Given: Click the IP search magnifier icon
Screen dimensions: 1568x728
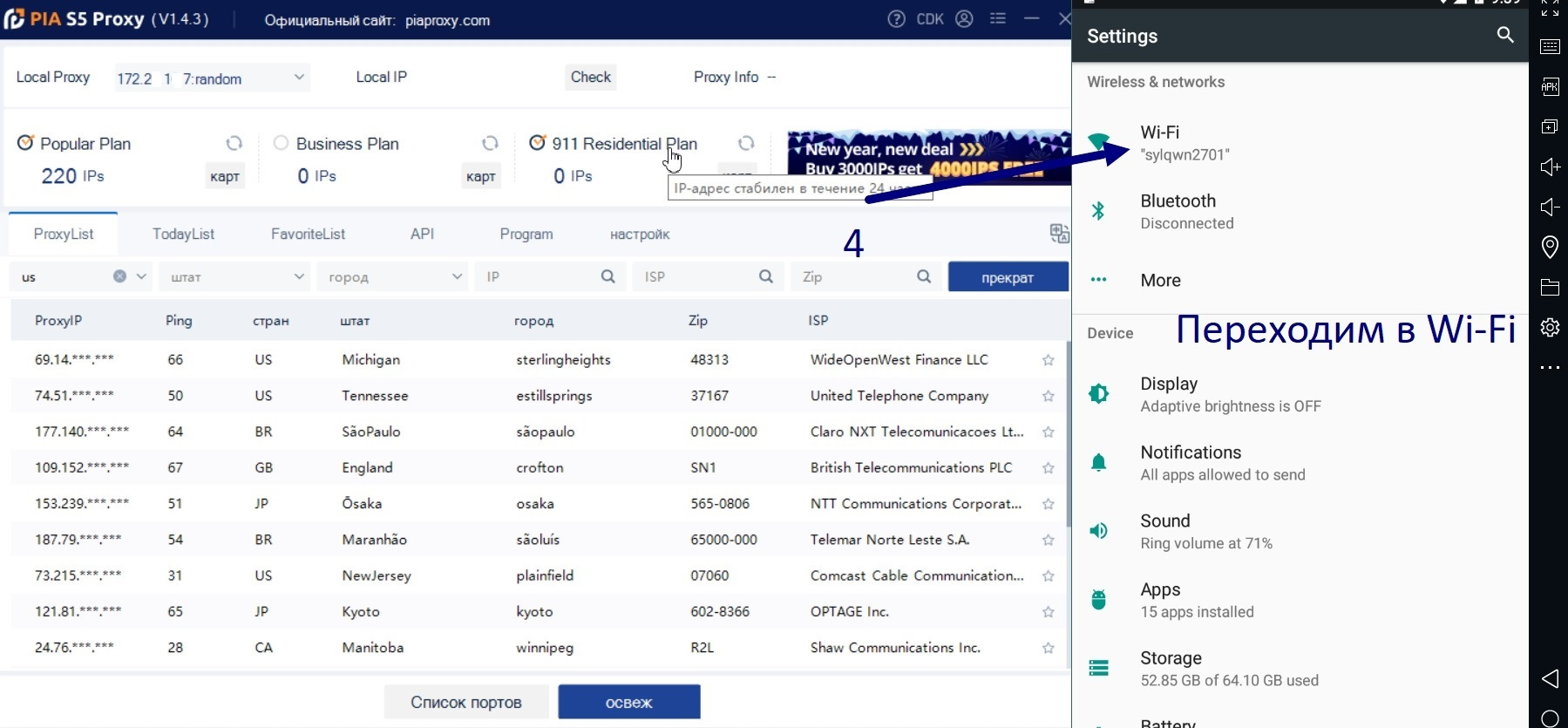Looking at the screenshot, I should [608, 276].
